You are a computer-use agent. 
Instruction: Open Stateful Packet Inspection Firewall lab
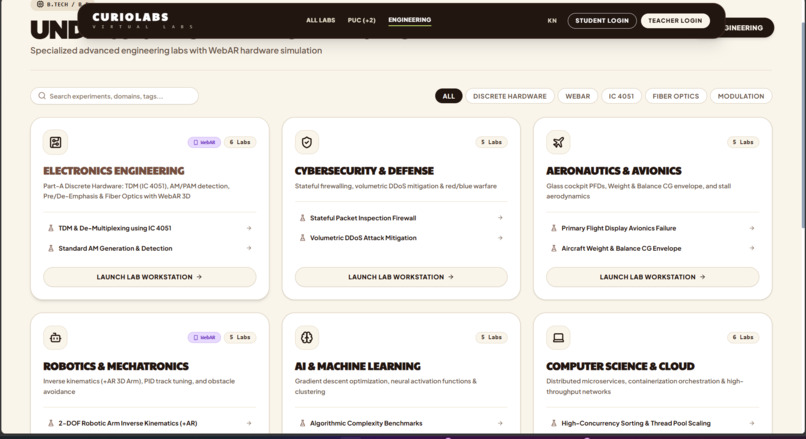coord(401,218)
